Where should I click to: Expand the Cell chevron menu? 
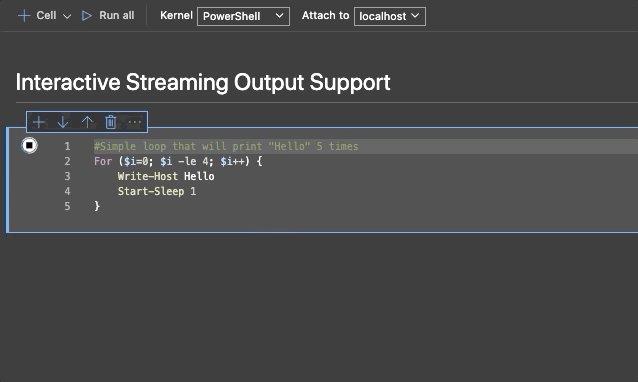click(x=67, y=16)
